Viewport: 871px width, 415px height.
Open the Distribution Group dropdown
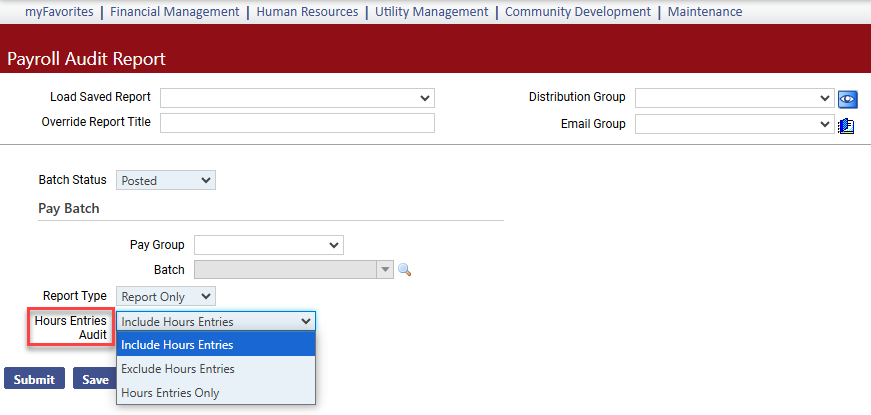click(734, 98)
